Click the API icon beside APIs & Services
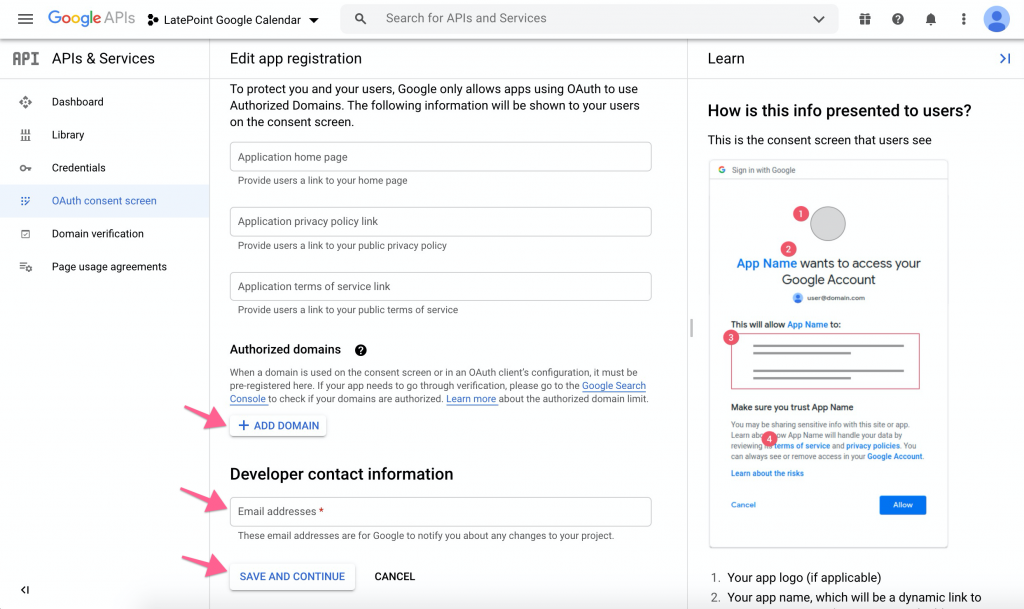Image resolution: width=1024 pixels, height=609 pixels. coord(25,59)
